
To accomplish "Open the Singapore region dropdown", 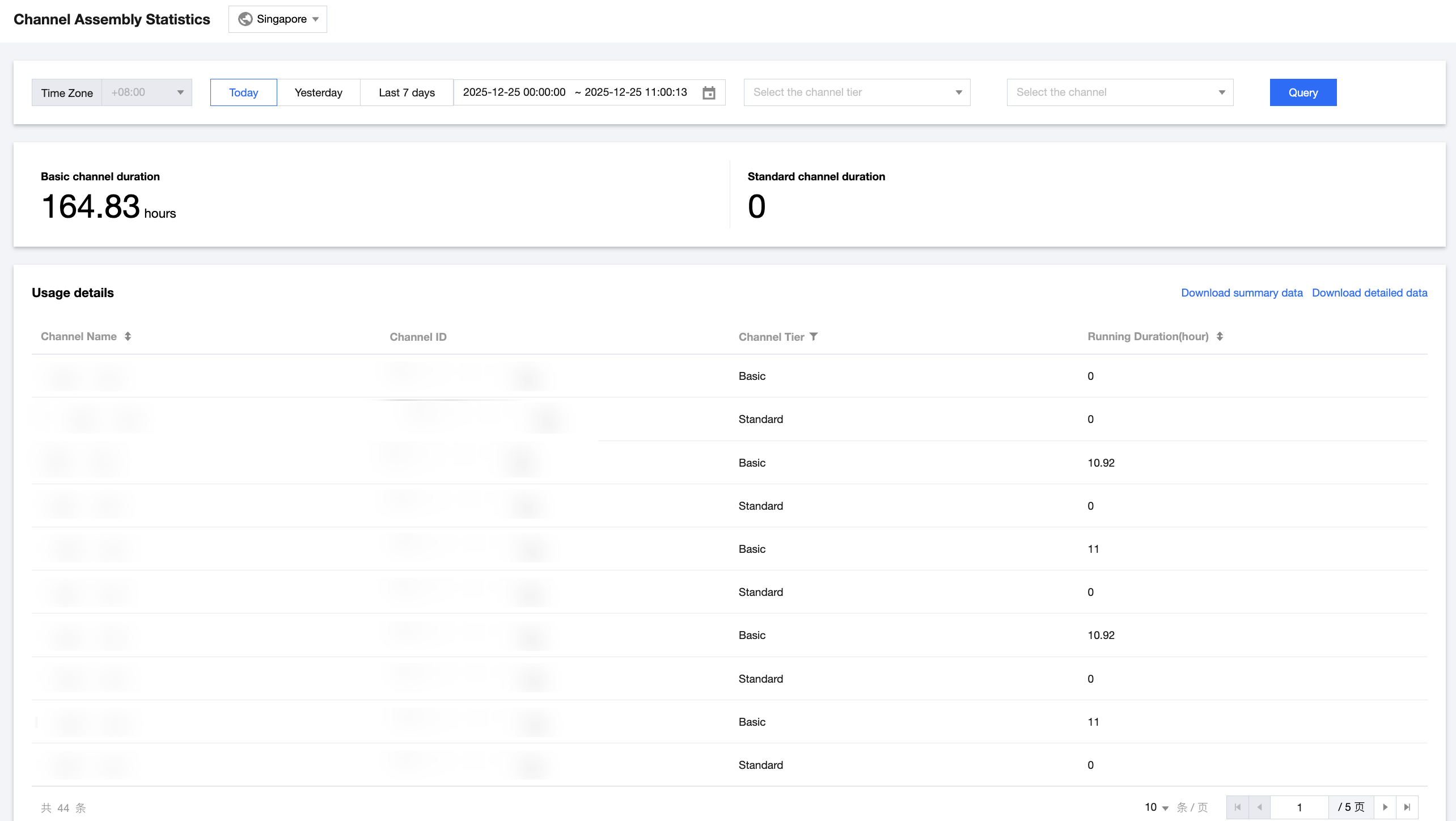I will (x=278, y=19).
